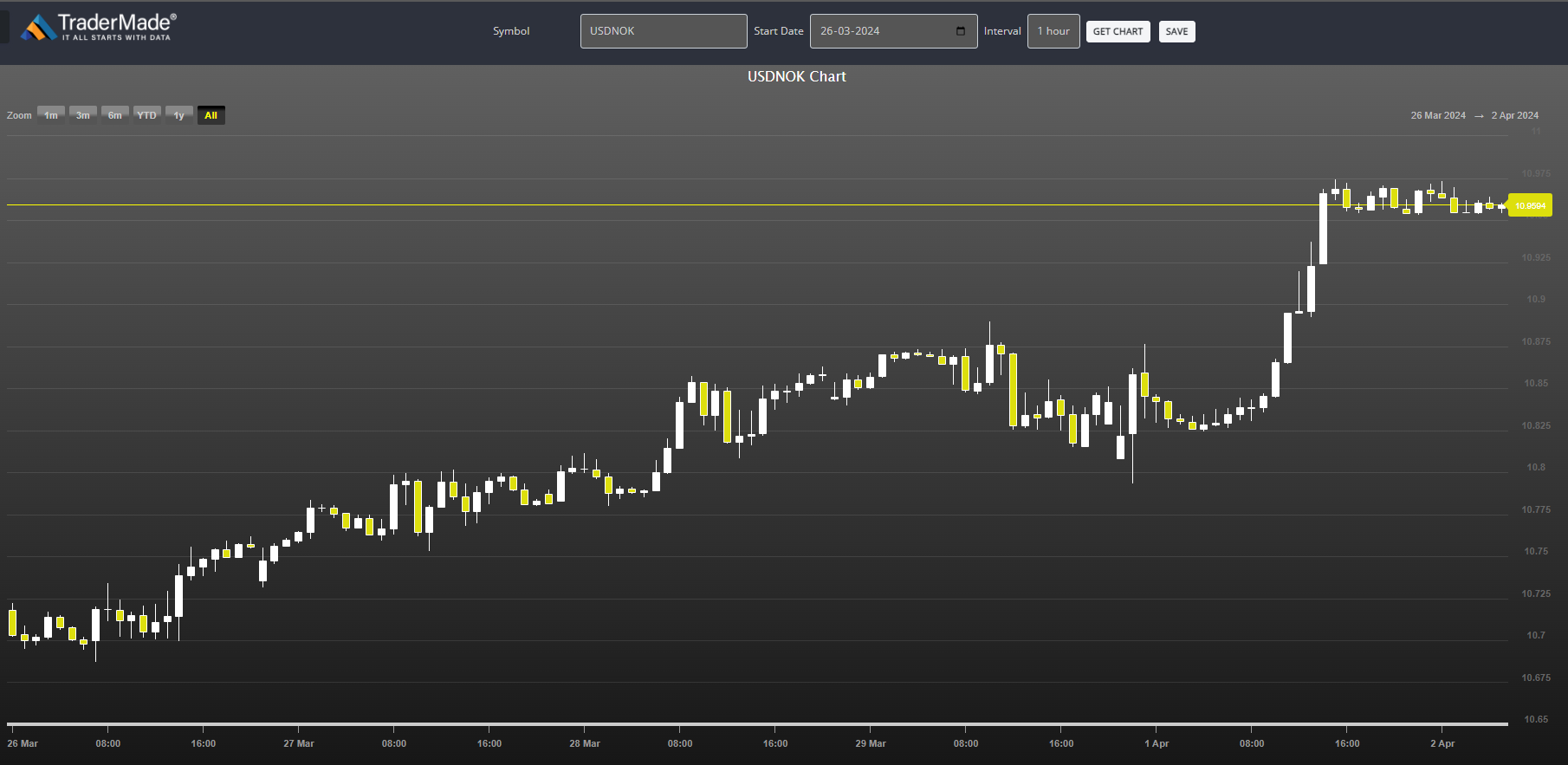Click the 2 Apr label on time axis
This screenshot has width=1568, height=765.
click(1442, 743)
